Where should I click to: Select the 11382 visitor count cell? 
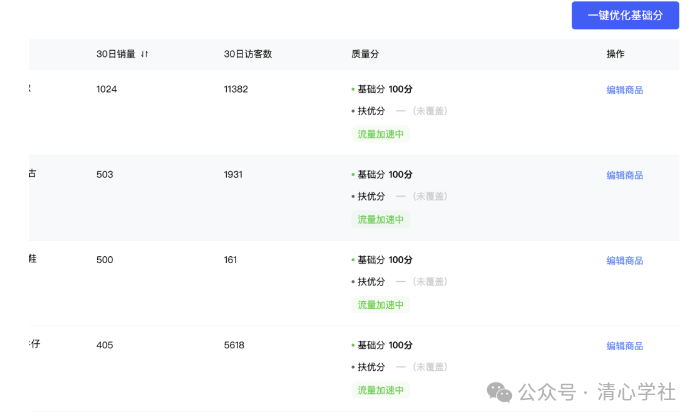point(238,90)
